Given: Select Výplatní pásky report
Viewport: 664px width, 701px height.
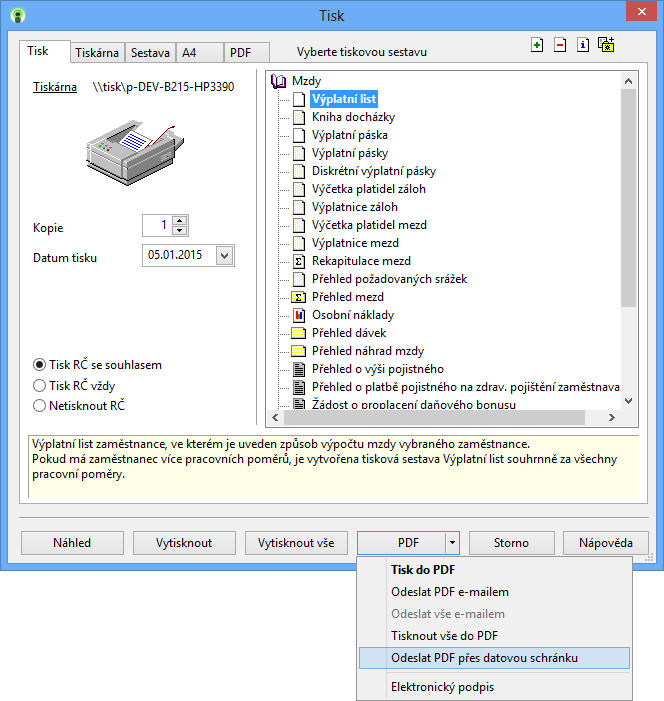Looking at the screenshot, I should tap(350, 153).
